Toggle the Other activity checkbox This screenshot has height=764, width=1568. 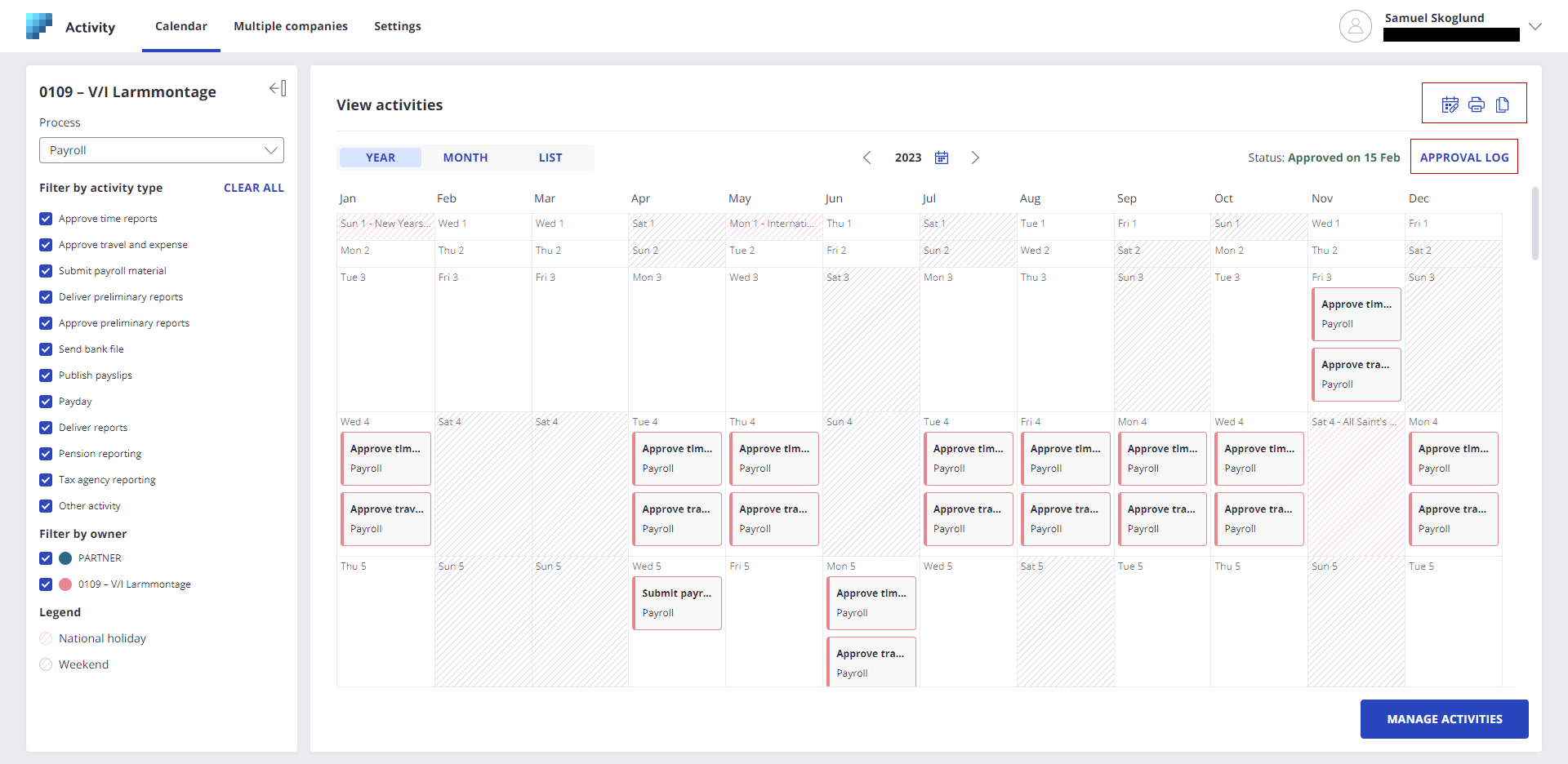[x=46, y=506]
